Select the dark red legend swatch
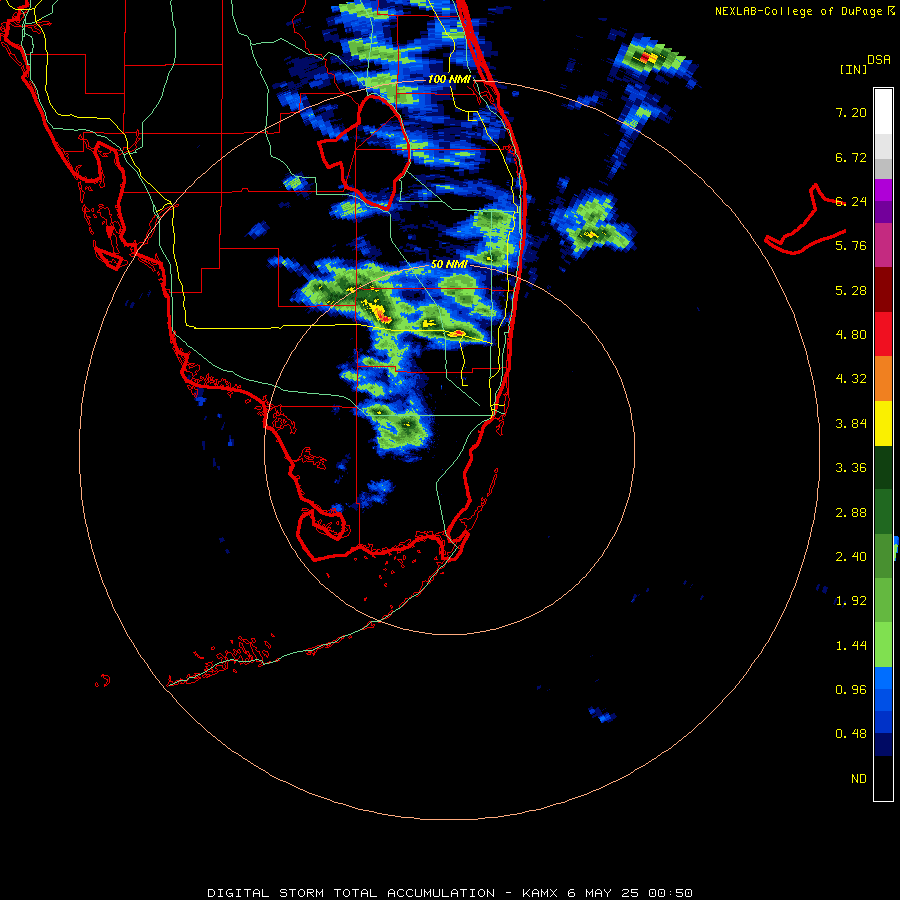 point(883,290)
